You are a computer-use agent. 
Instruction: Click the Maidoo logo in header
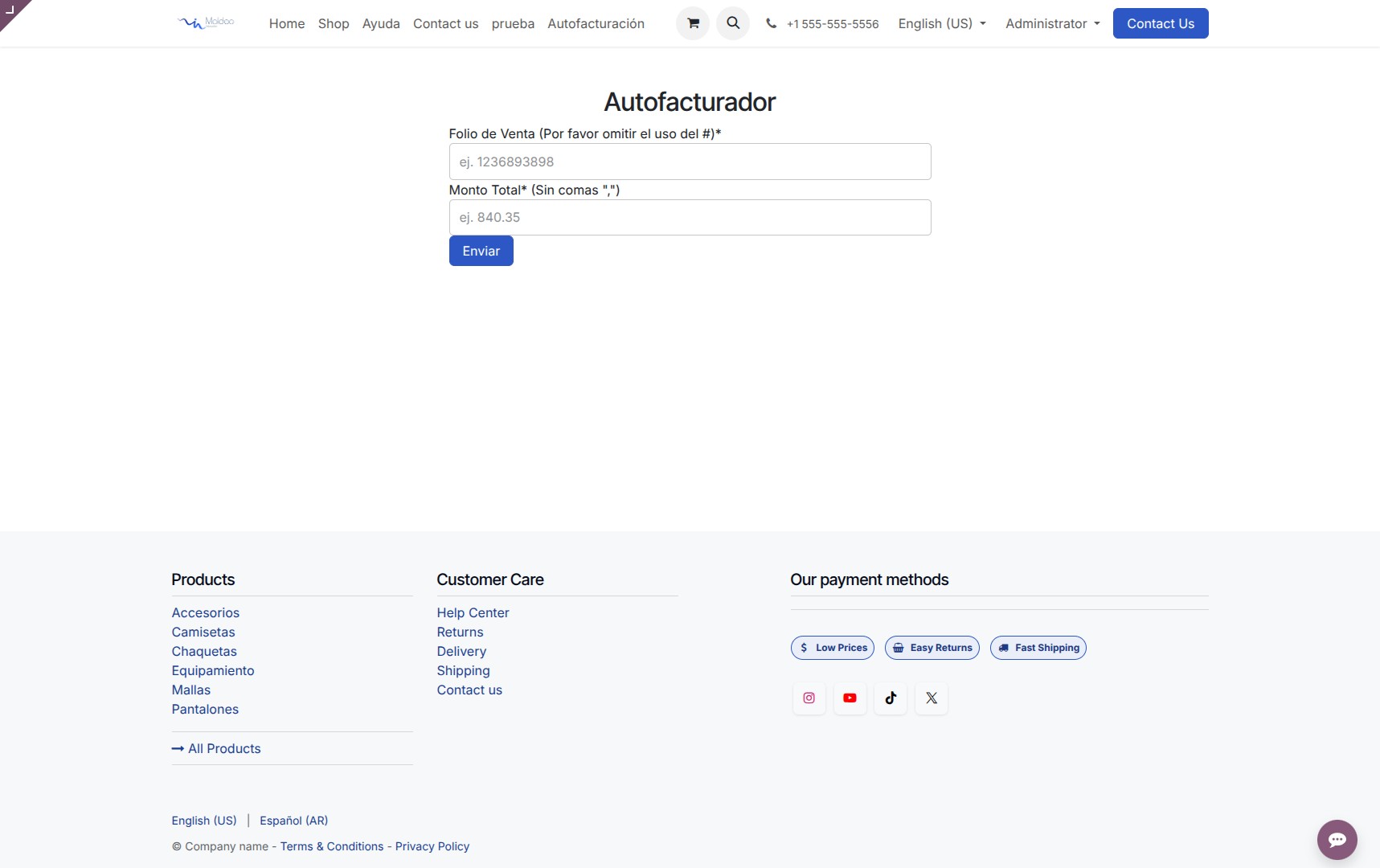pyautogui.click(x=206, y=23)
